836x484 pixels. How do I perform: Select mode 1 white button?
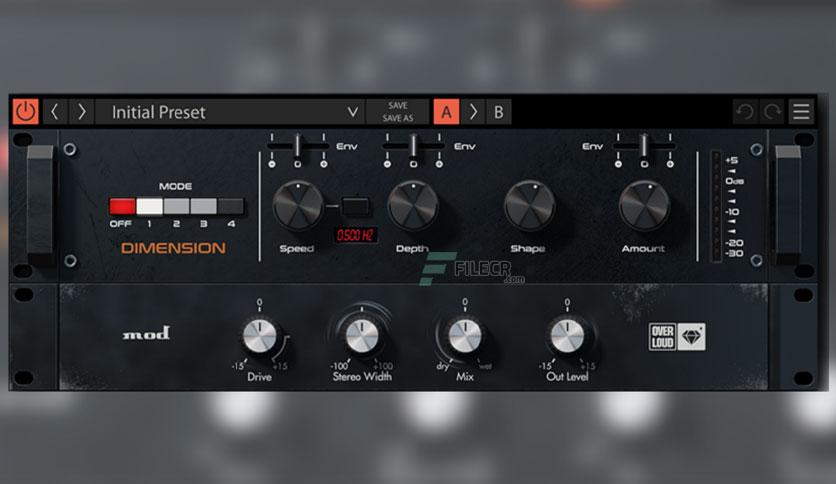[149, 206]
